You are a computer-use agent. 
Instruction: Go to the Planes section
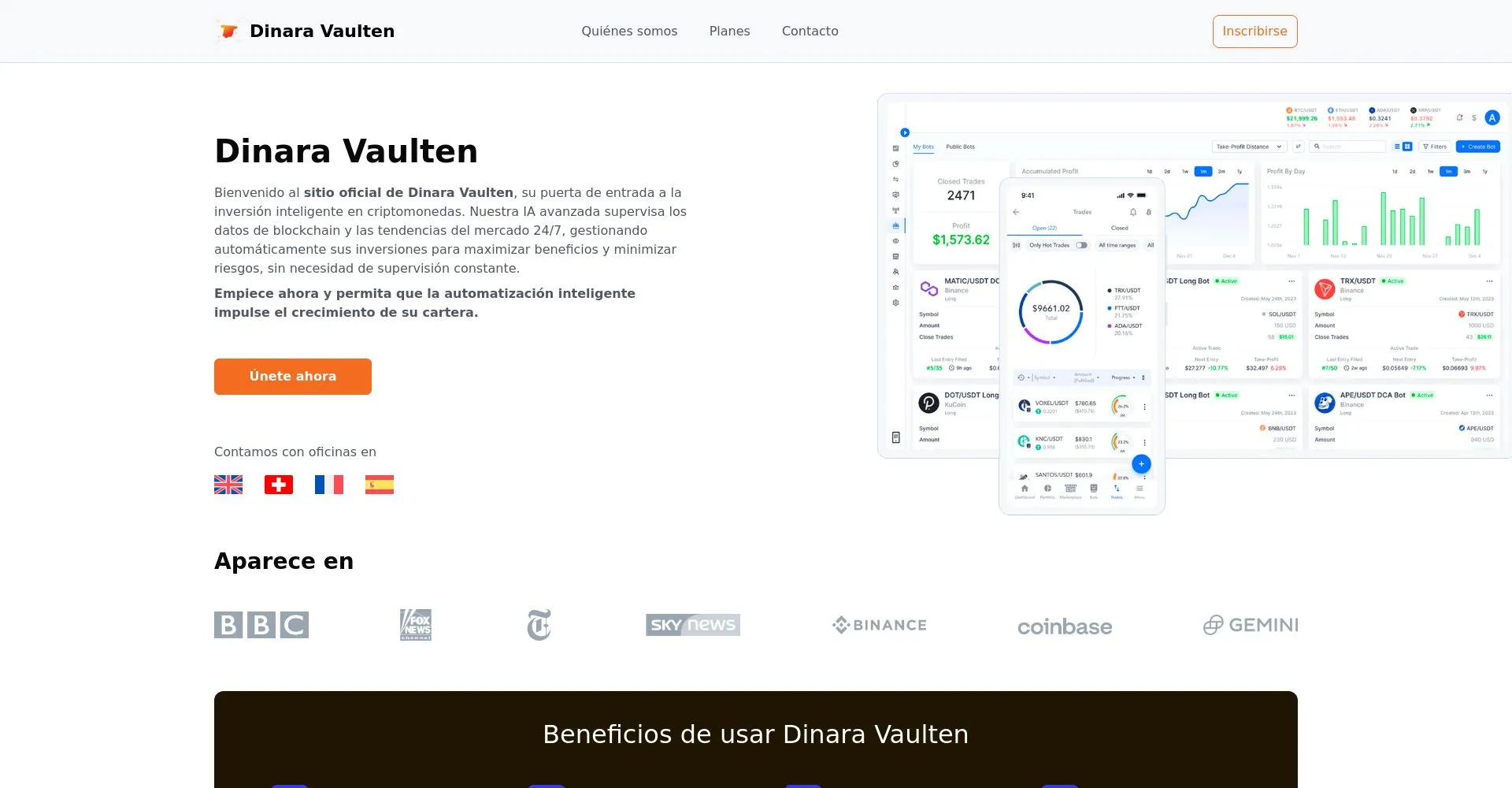(x=729, y=32)
